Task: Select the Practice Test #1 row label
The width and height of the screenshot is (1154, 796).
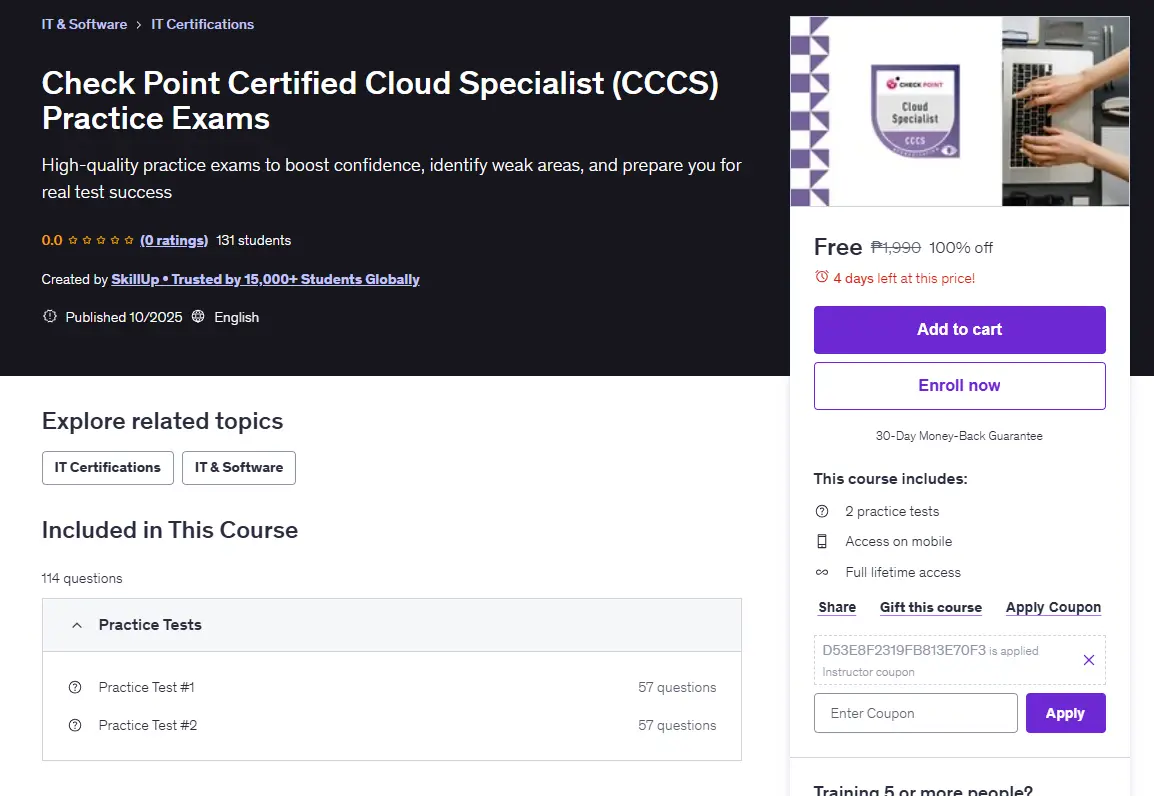Action: pos(146,687)
